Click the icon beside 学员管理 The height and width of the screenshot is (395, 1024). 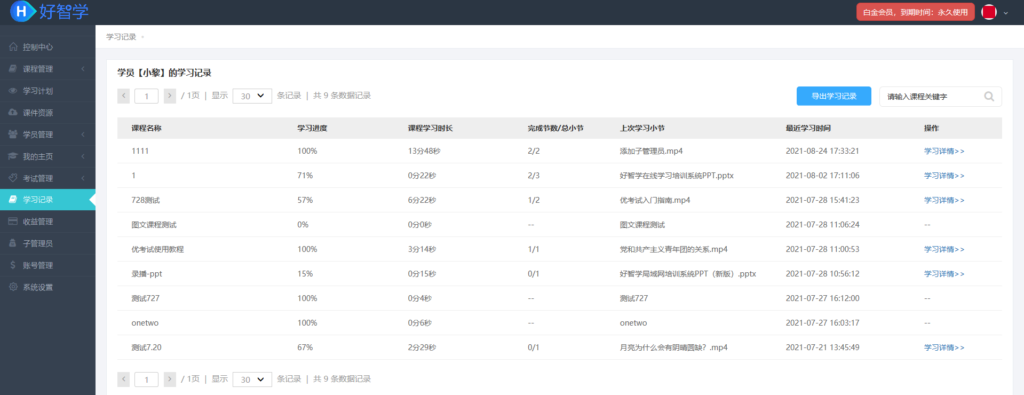[x=13, y=134]
